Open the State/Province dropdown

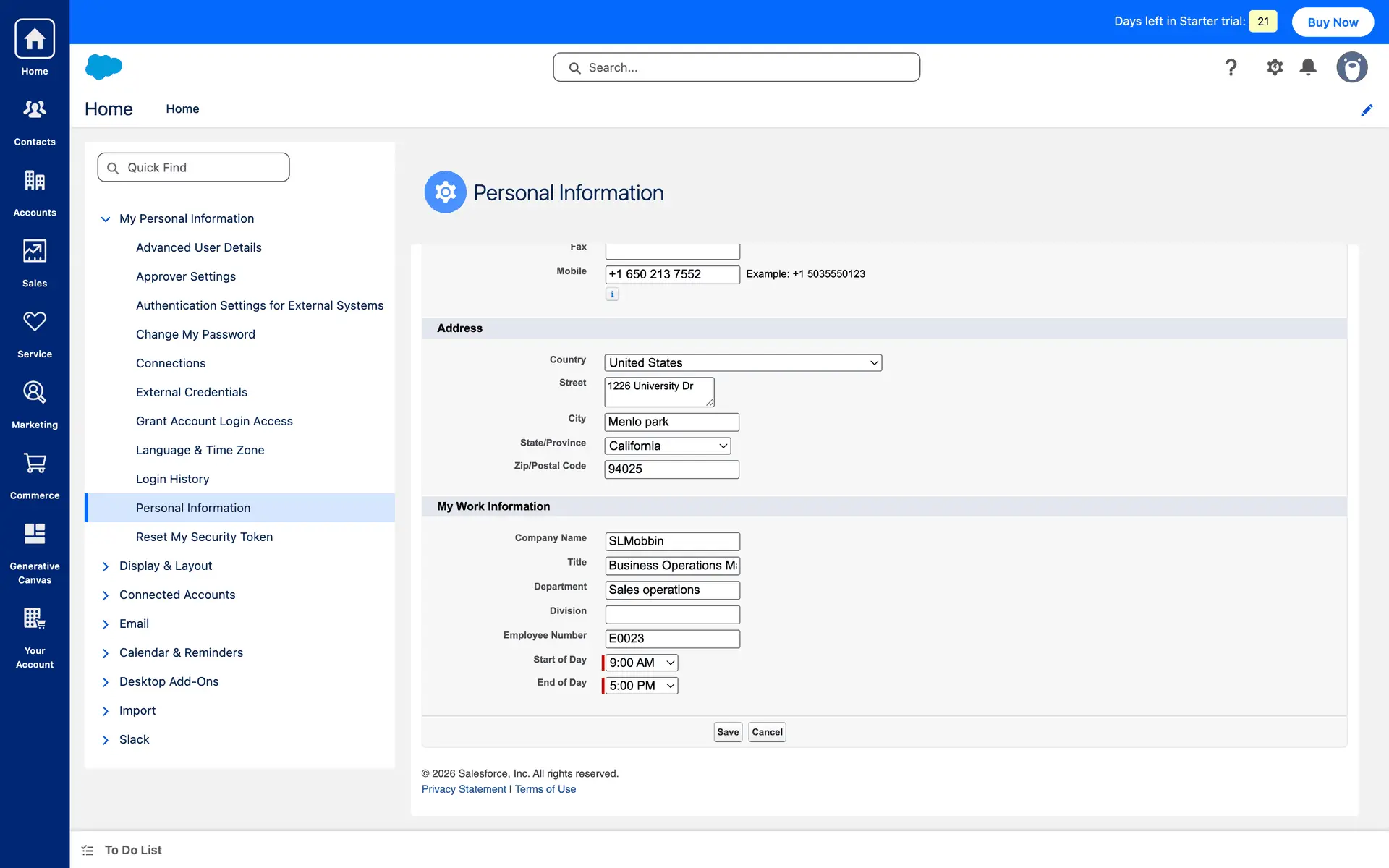[667, 446]
